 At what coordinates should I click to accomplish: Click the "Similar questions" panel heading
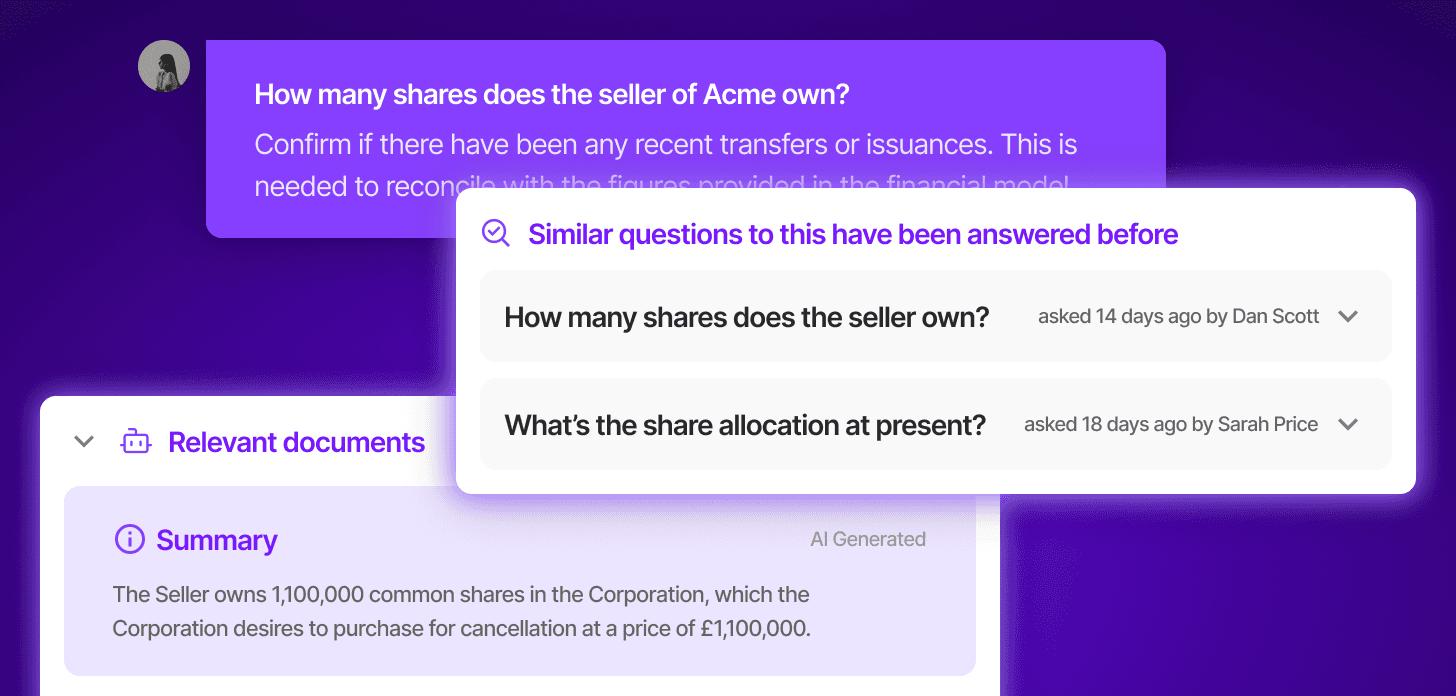(x=853, y=234)
